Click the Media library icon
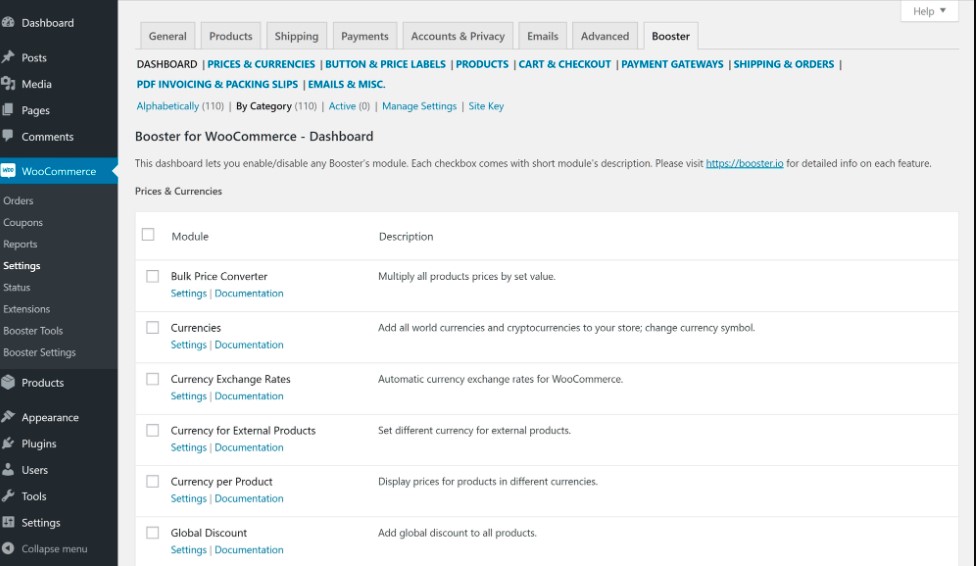This screenshot has width=976, height=566. point(7,83)
